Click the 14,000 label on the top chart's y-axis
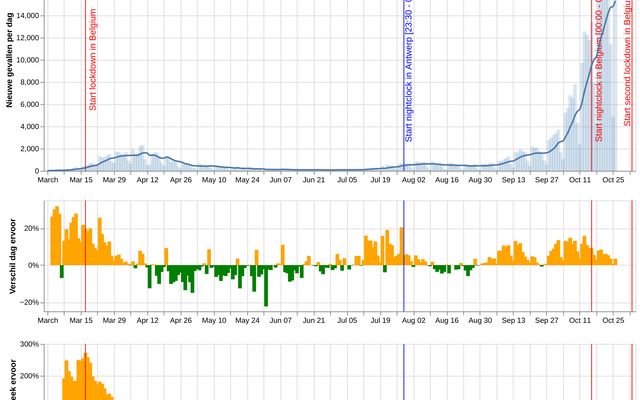The width and height of the screenshot is (640, 400). tap(27, 16)
